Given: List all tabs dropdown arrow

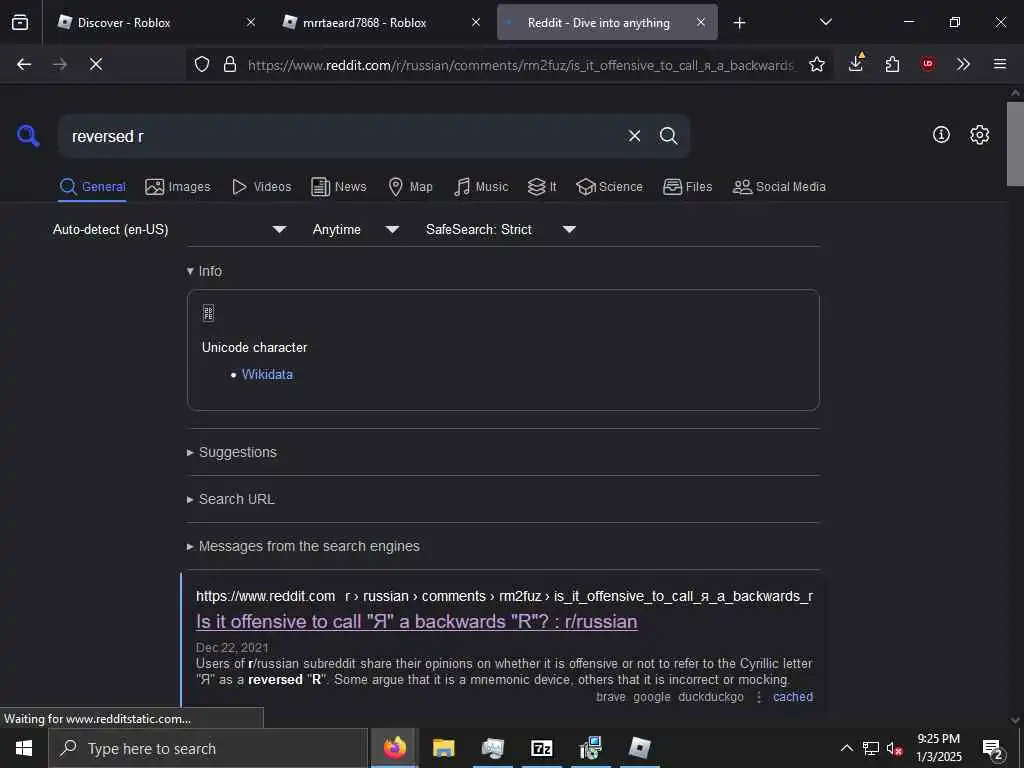Looking at the screenshot, I should coord(825,22).
